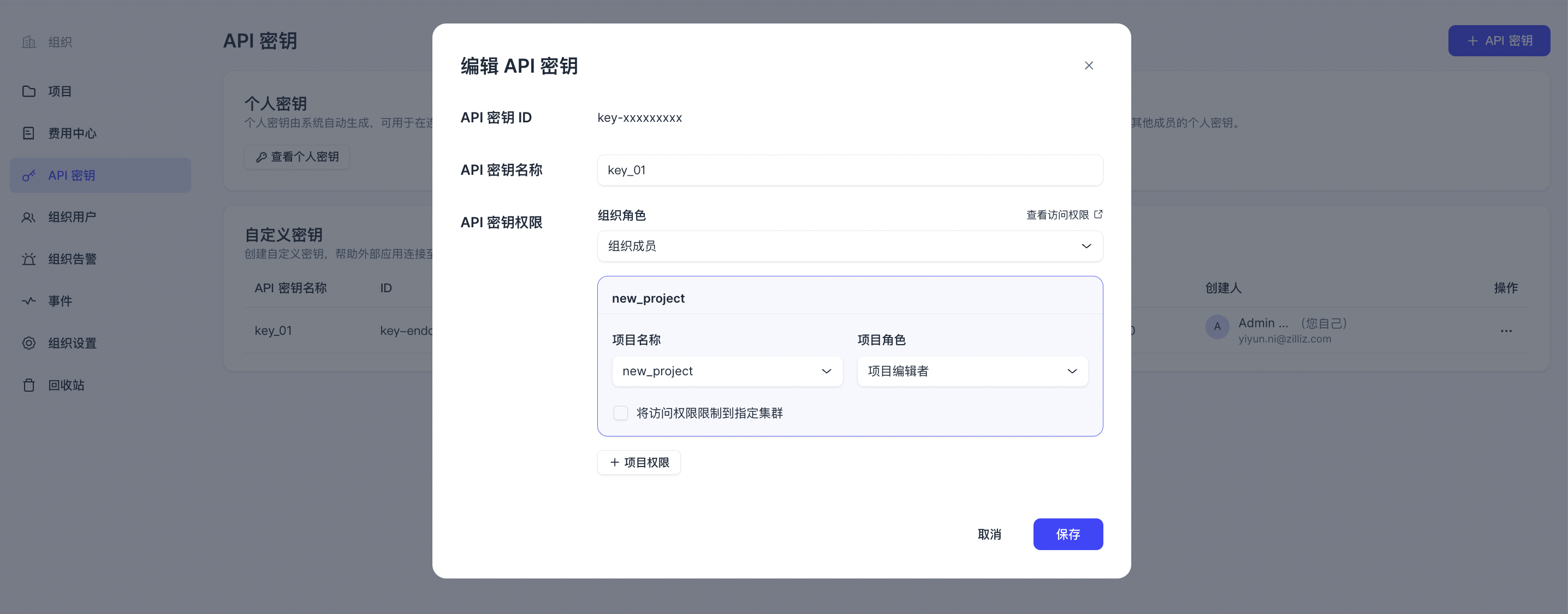Close the edit API key dialog
The width and height of the screenshot is (1568, 614).
click(x=1088, y=65)
